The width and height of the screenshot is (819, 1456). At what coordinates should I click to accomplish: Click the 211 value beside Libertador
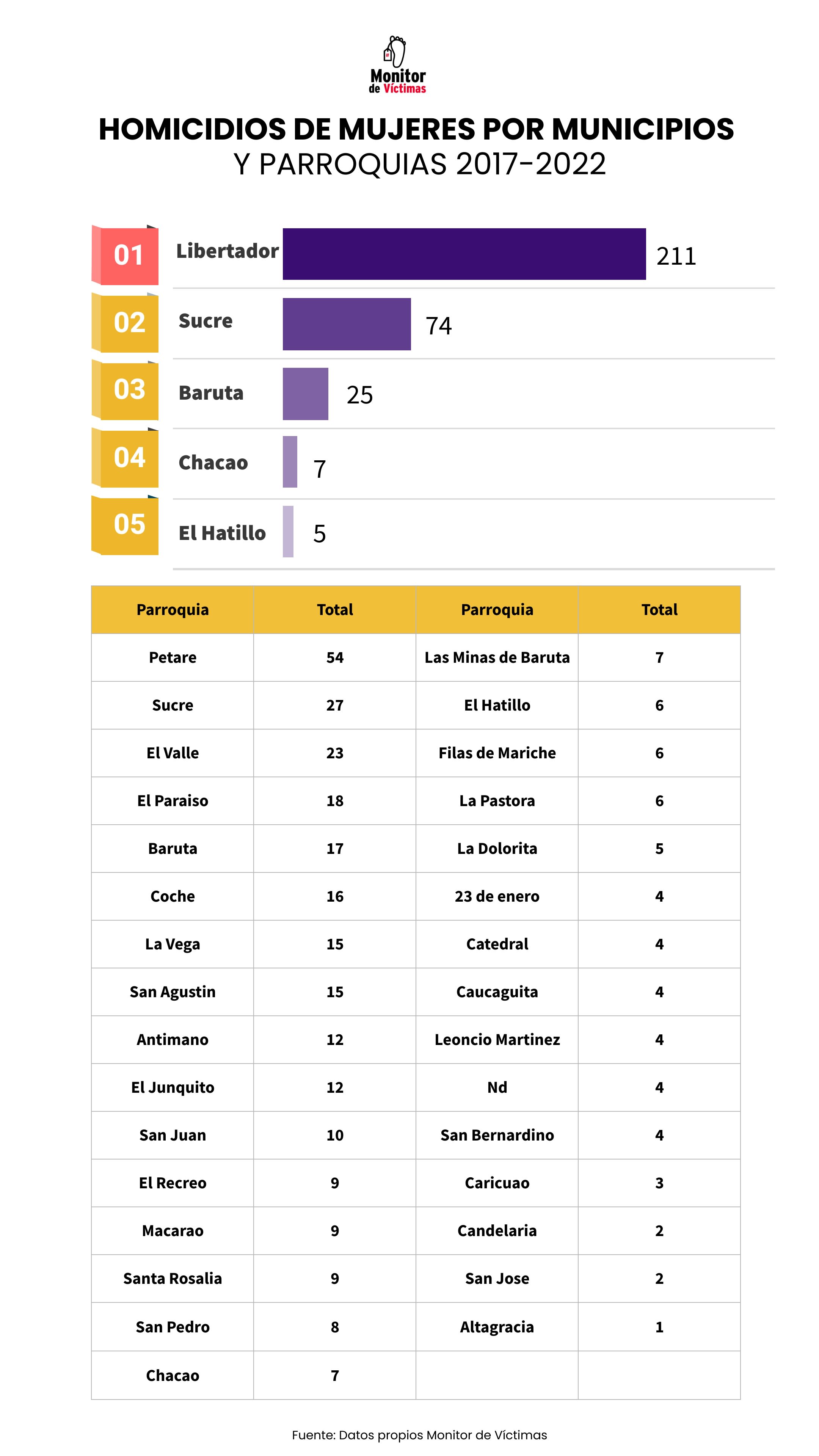coord(676,256)
